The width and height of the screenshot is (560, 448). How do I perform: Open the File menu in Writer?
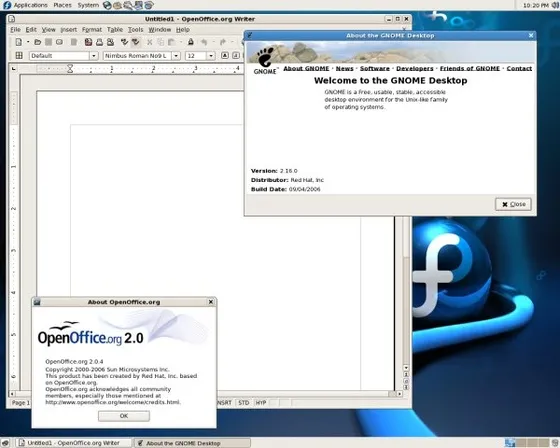click(15, 30)
